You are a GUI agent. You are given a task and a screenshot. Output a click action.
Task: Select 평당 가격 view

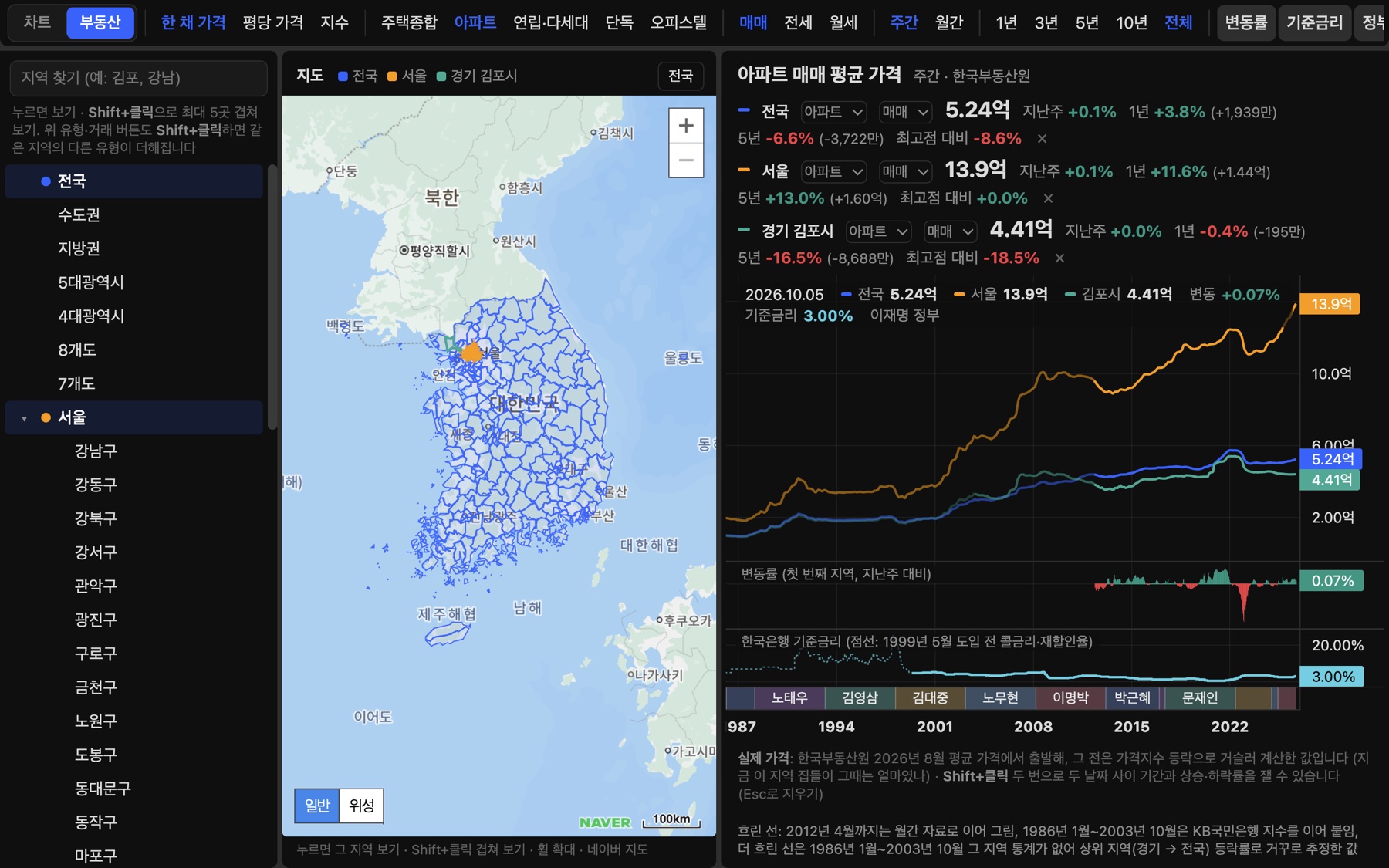[272, 22]
